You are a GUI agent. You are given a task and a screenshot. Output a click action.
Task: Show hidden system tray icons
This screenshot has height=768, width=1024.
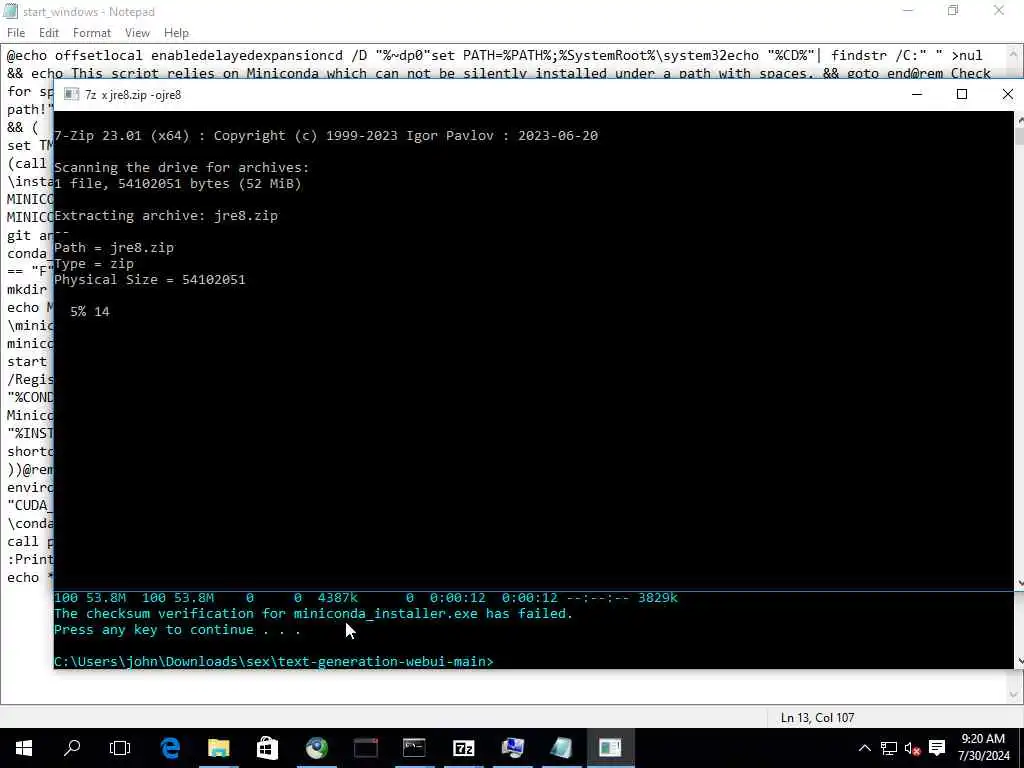click(865, 748)
